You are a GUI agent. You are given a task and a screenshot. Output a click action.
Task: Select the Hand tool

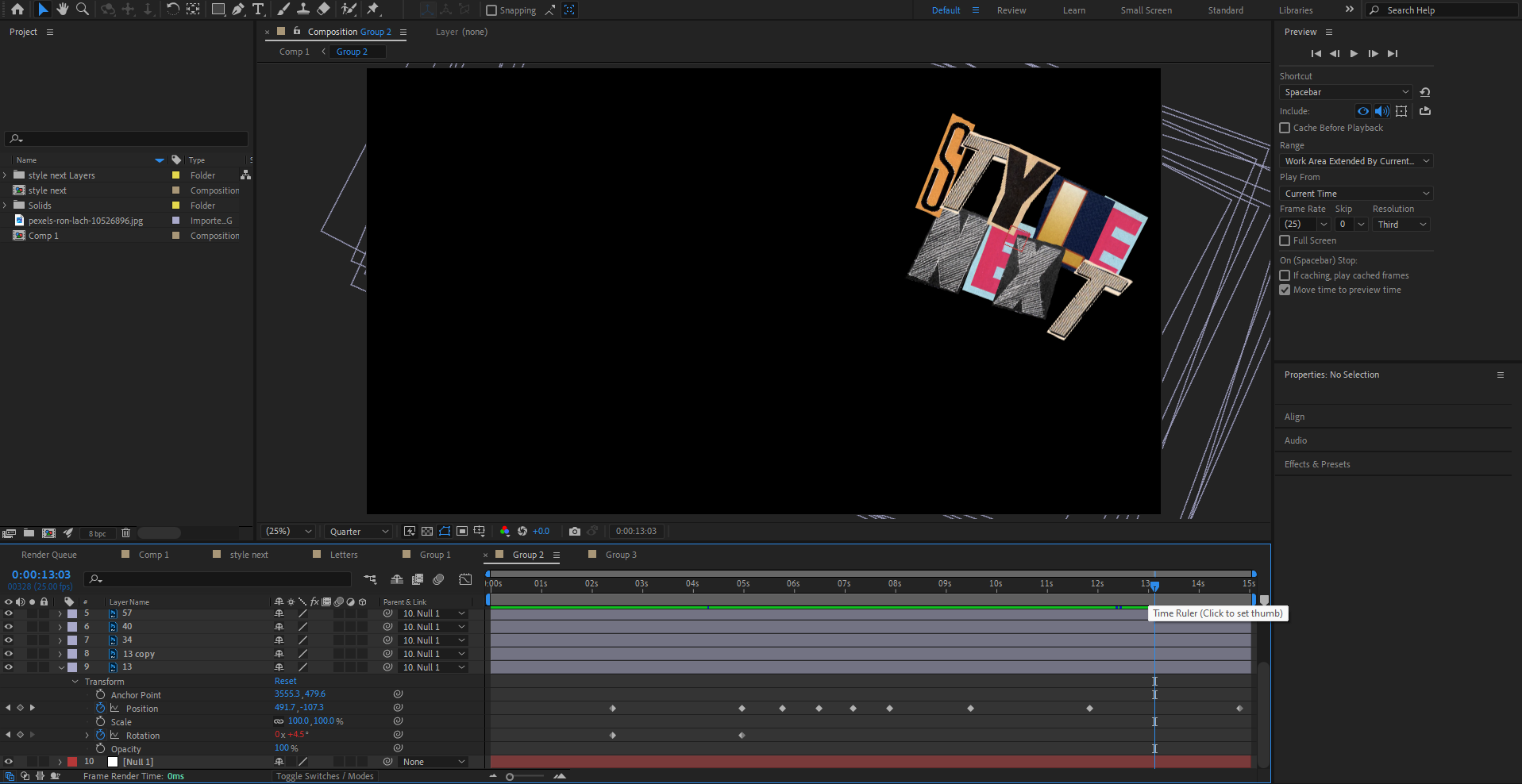coord(62,10)
